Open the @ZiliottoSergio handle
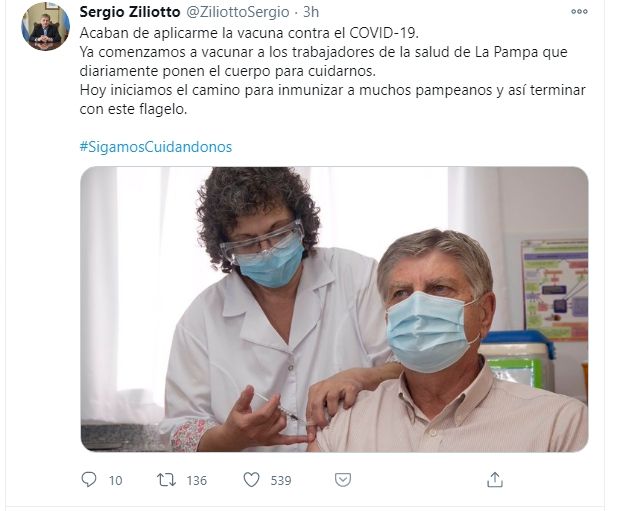 [237, 12]
